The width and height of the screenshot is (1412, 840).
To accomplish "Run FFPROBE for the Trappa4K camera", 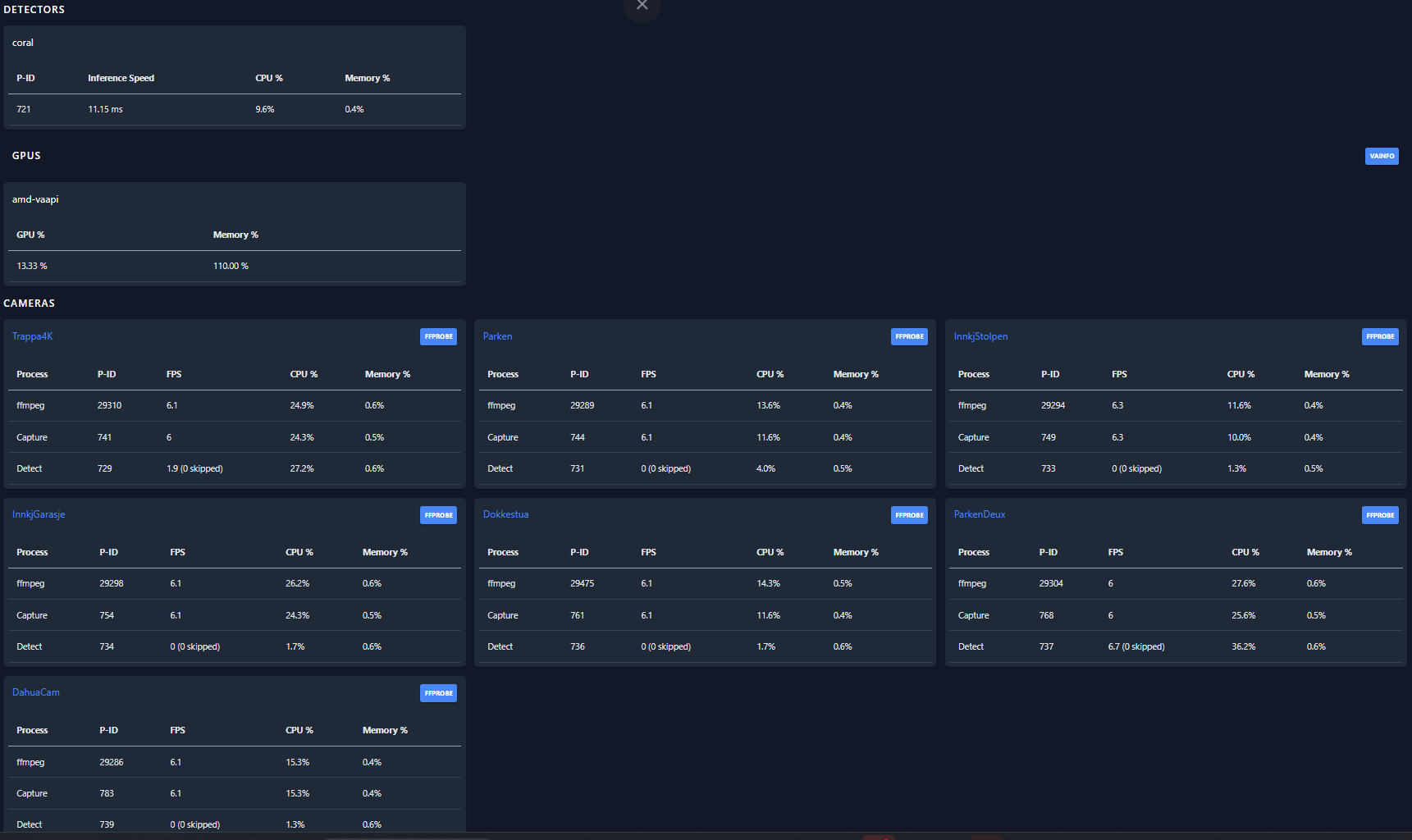I will coord(438,336).
